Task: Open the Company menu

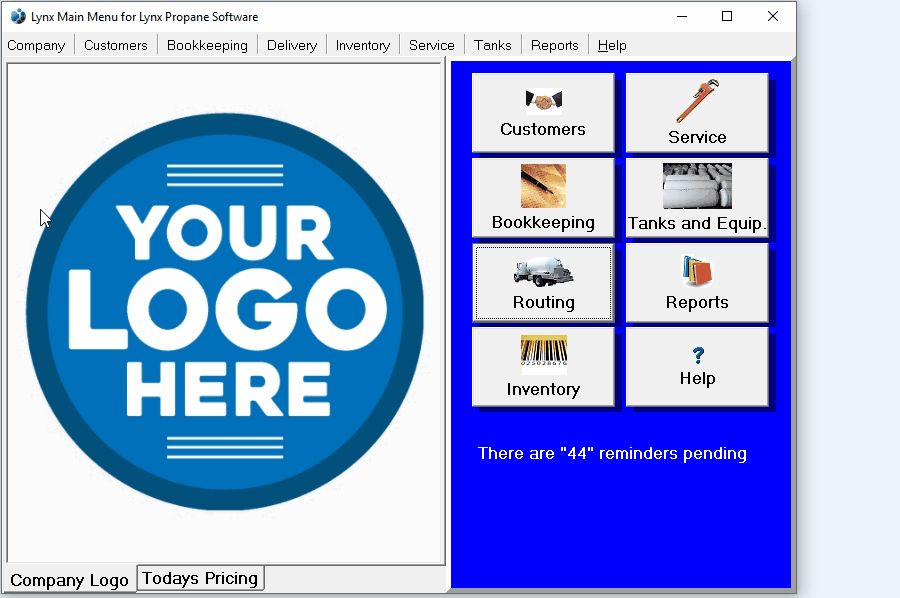Action: [36, 45]
